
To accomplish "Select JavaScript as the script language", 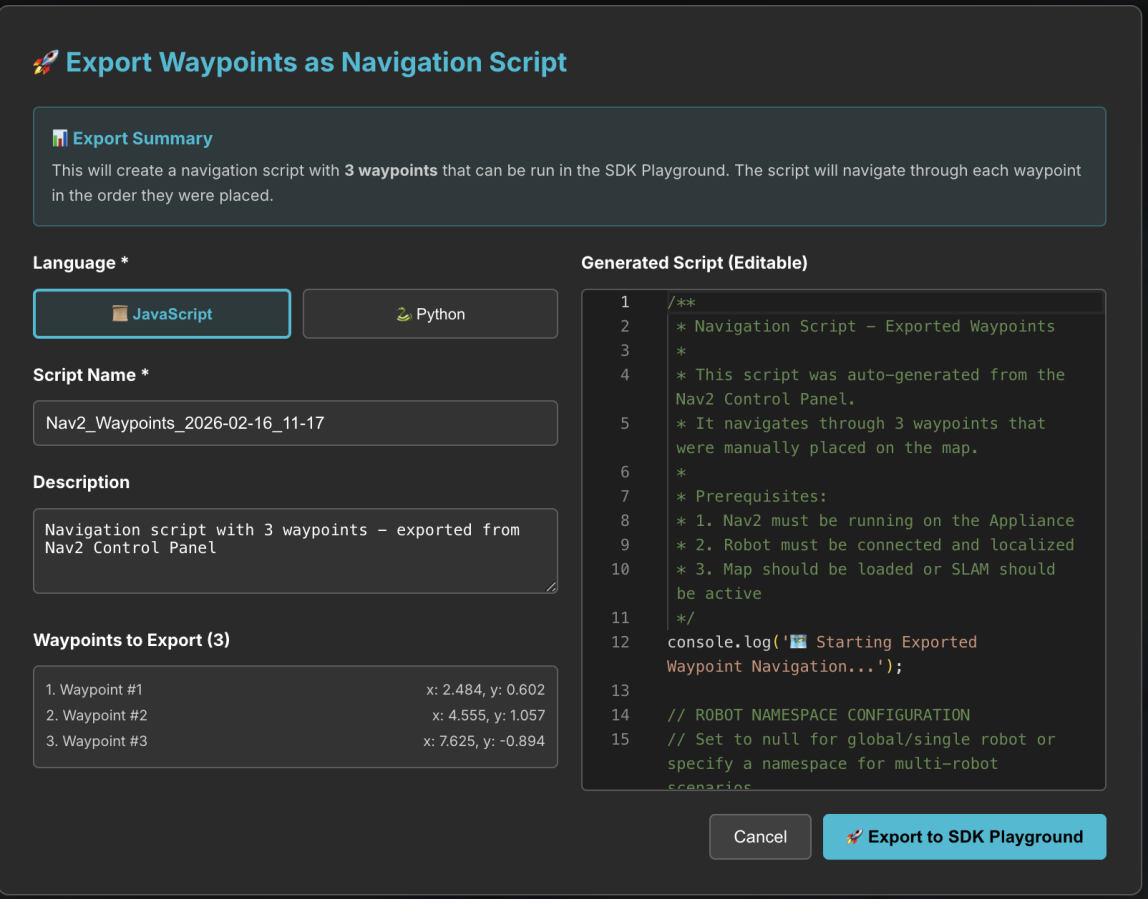I will coord(162,313).
